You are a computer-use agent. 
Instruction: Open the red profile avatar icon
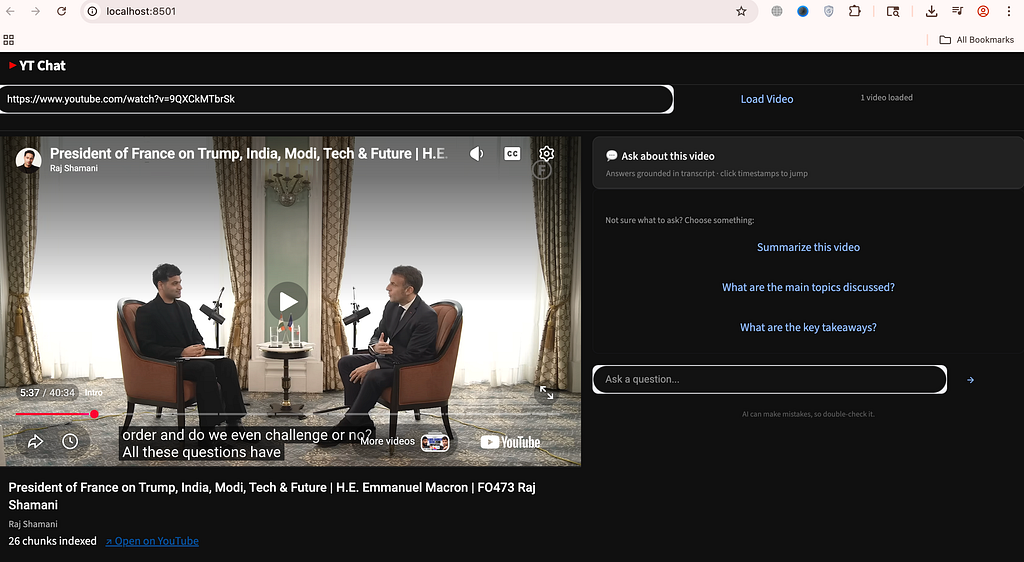coord(983,11)
